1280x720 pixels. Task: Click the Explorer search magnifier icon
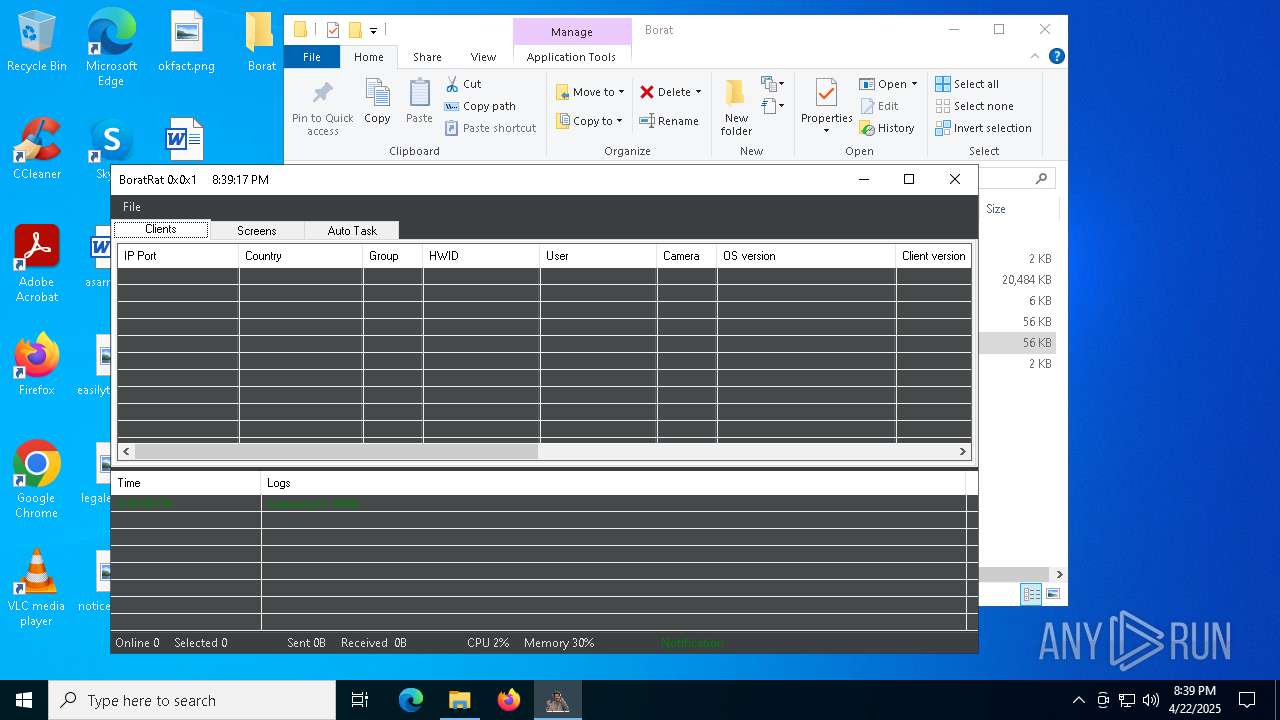click(x=1041, y=179)
